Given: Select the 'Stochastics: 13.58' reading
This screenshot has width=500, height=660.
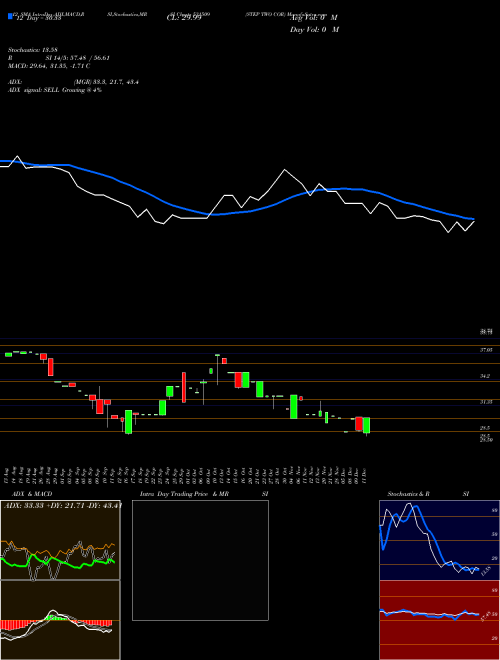Looking at the screenshot, I should click(32, 50).
